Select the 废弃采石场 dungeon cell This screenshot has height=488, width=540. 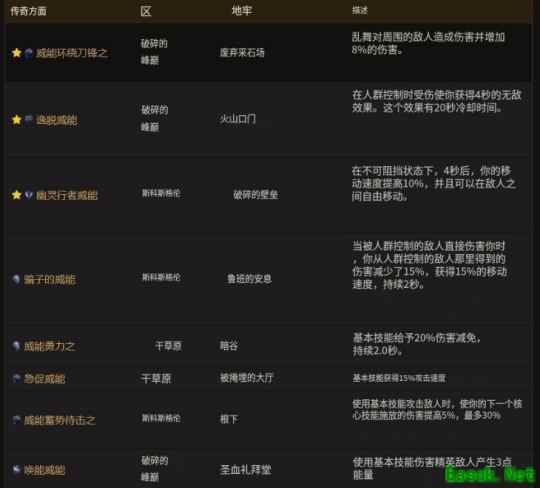(242, 53)
